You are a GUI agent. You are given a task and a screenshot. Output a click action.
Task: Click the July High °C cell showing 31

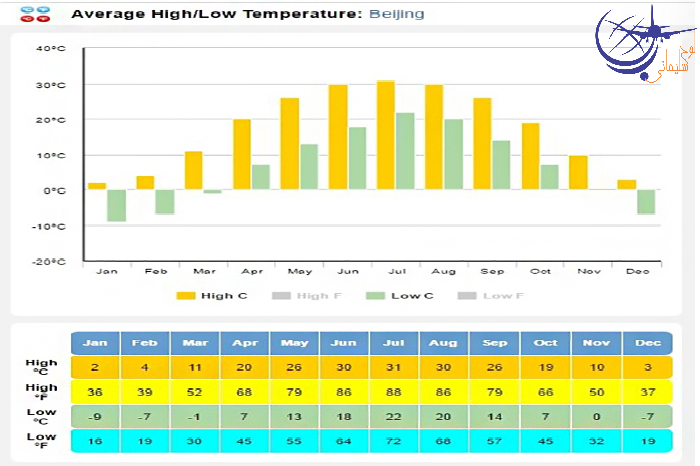[394, 368]
